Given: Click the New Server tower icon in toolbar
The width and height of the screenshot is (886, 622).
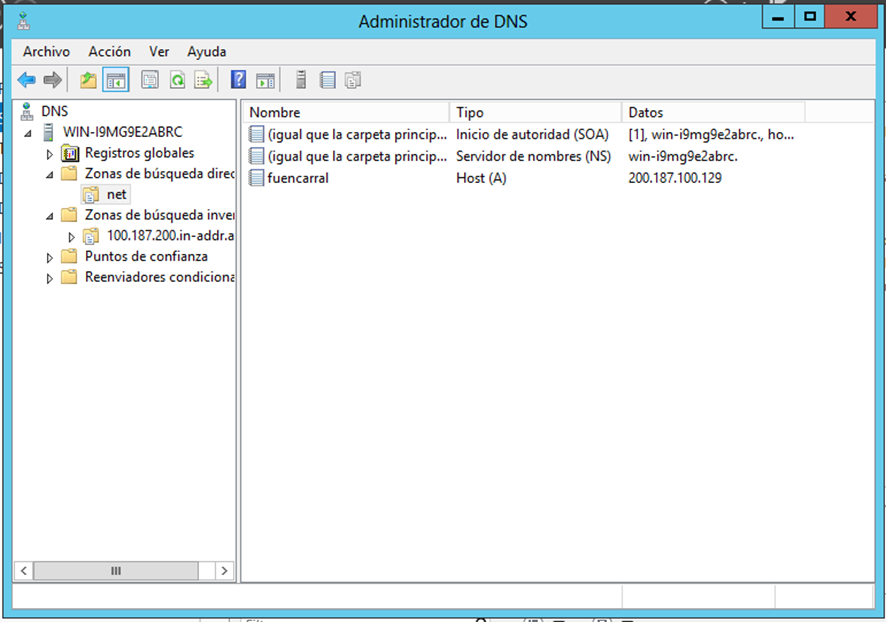Looking at the screenshot, I should (300, 80).
